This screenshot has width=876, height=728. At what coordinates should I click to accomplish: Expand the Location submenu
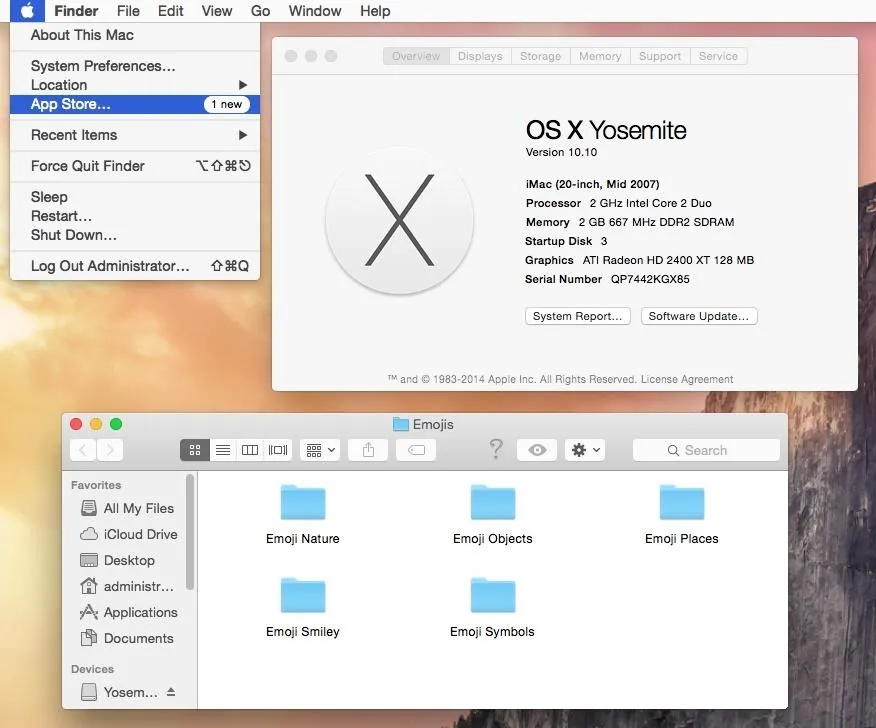click(135, 85)
